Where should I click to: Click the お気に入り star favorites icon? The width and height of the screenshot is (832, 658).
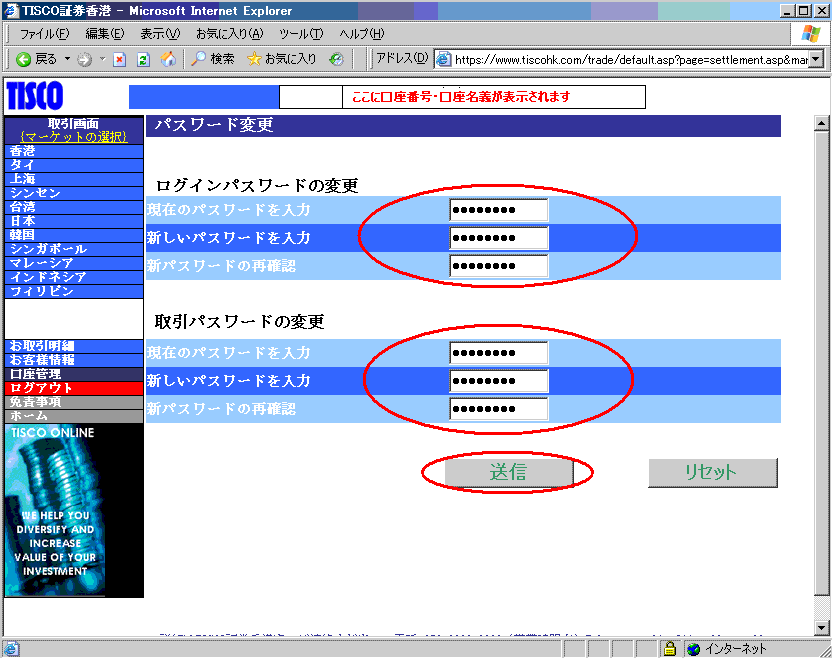pyautogui.click(x=254, y=59)
